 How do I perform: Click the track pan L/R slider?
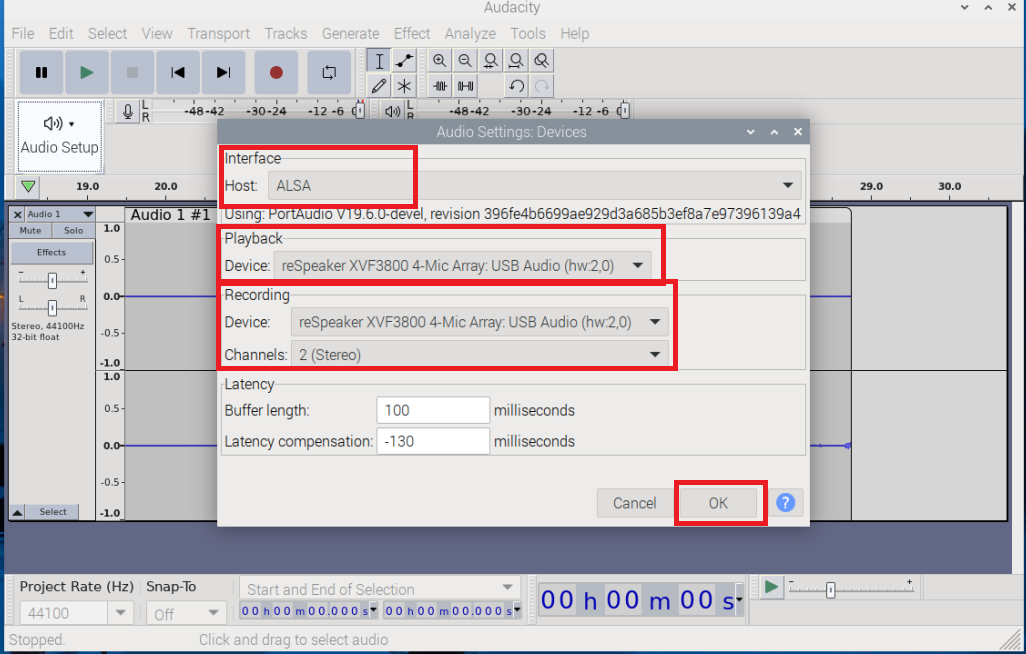[x=52, y=307]
